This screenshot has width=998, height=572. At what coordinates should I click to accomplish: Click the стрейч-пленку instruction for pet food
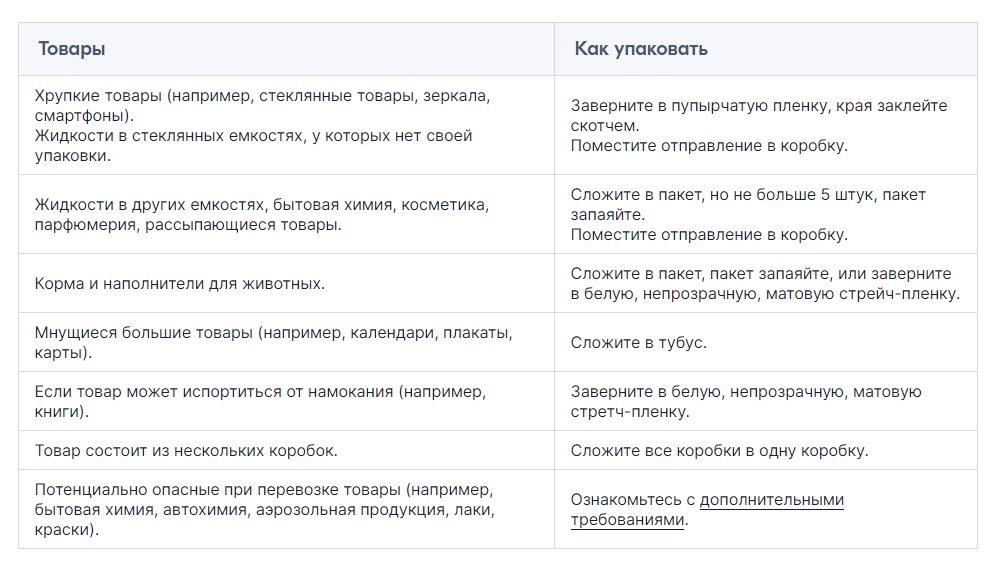pyautogui.click(x=766, y=283)
